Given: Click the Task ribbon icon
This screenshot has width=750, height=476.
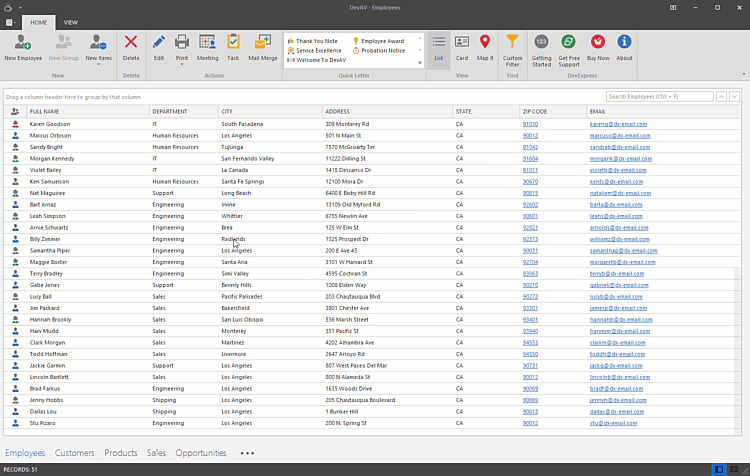Looking at the screenshot, I should click(x=233, y=46).
